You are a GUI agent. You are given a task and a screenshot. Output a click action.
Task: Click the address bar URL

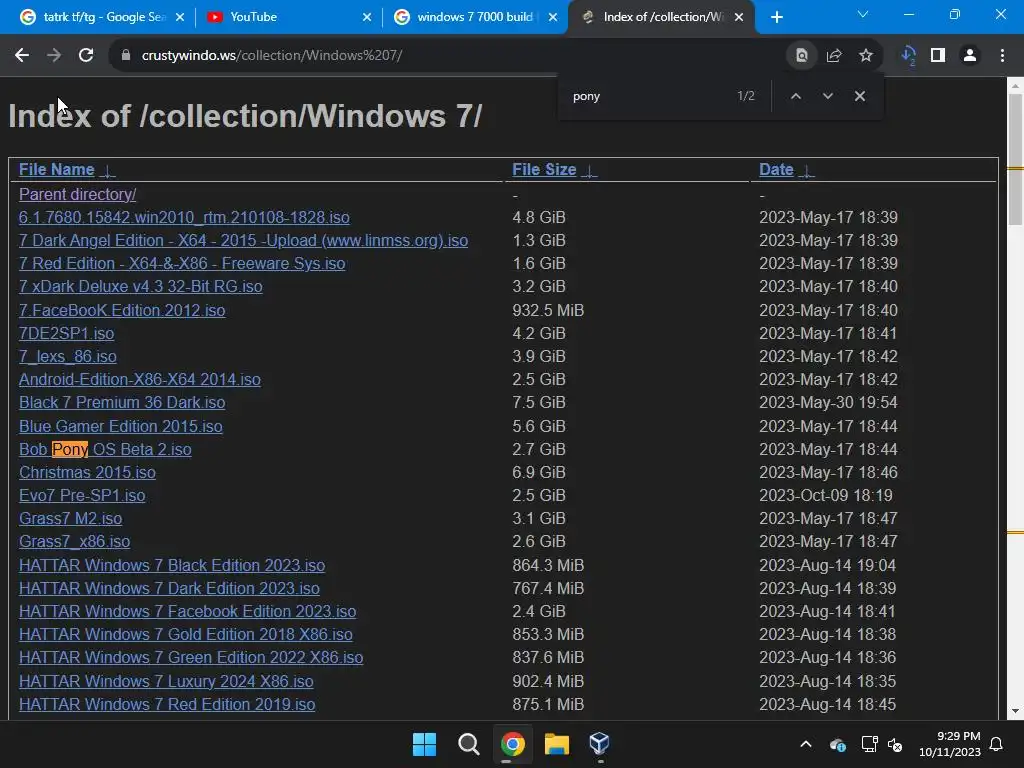click(x=272, y=56)
